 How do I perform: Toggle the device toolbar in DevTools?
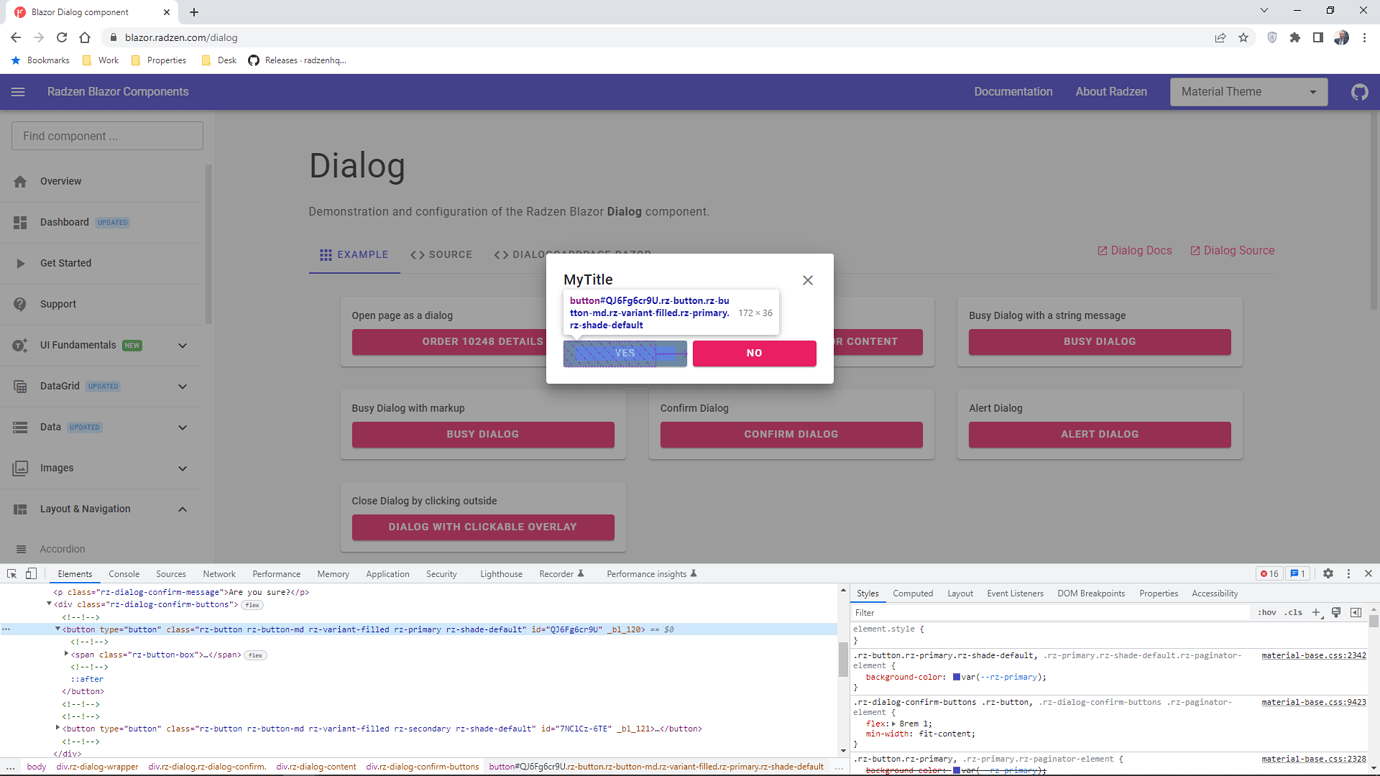32,574
